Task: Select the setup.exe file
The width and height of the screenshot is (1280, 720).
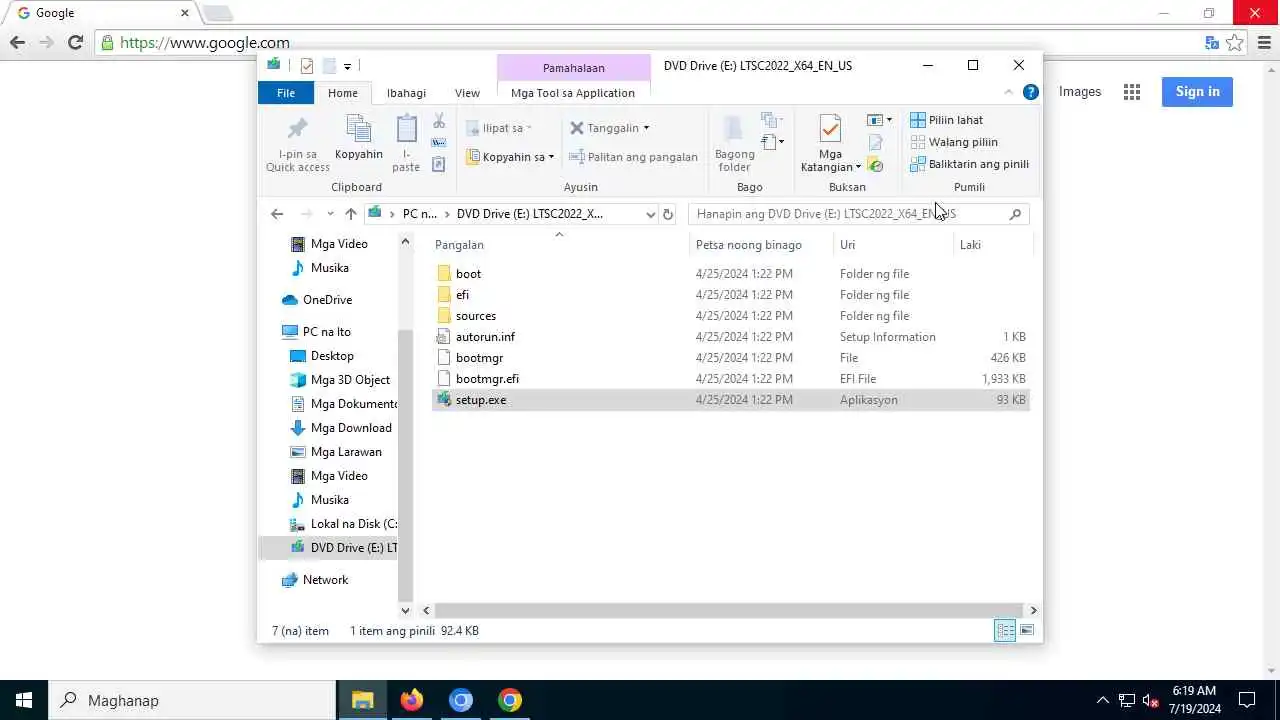Action: pos(730,400)
